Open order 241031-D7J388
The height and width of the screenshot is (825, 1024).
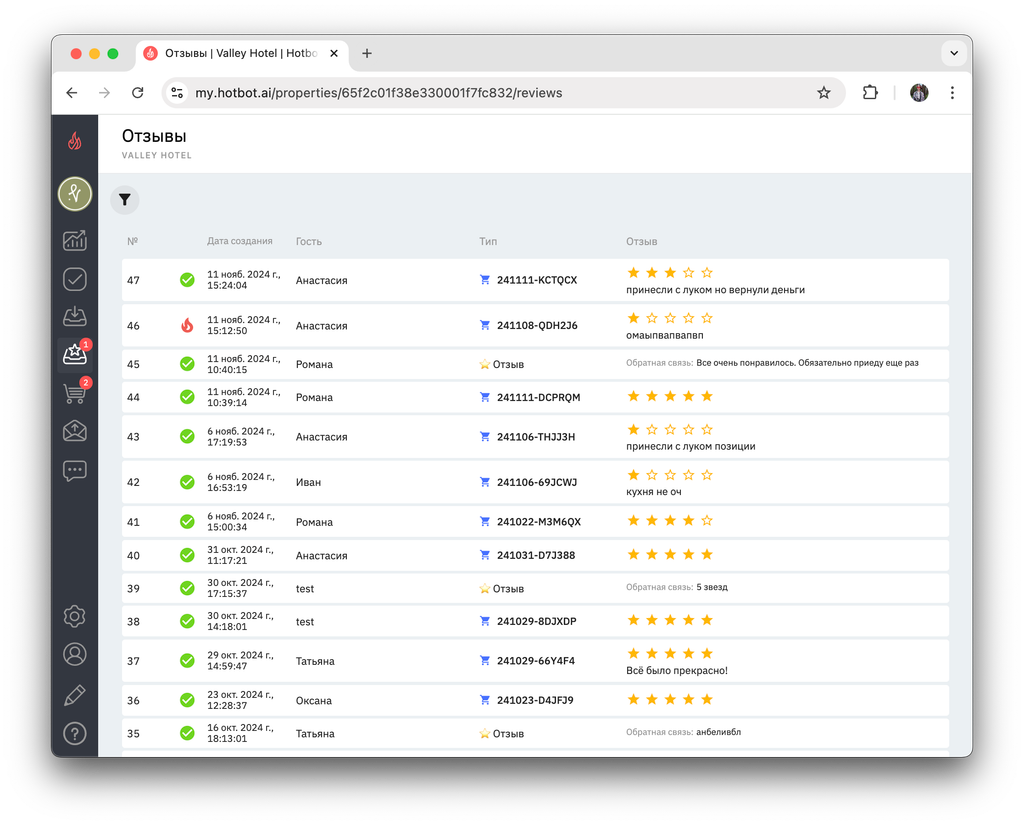coord(536,555)
